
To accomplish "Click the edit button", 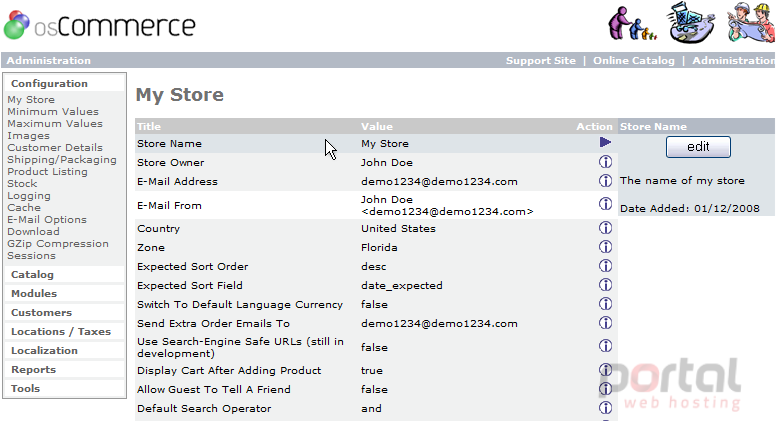I will (x=698, y=147).
